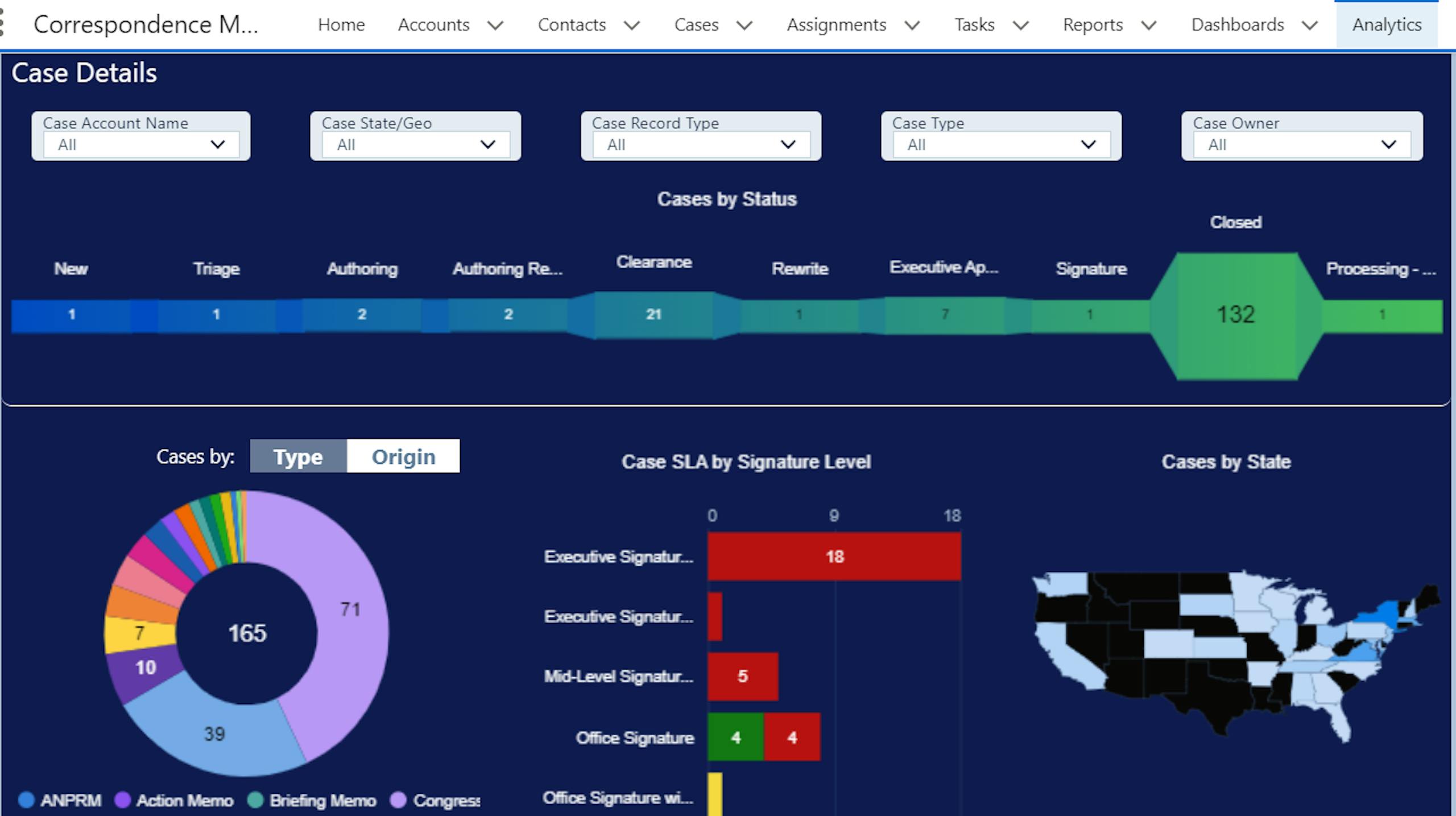Switch Cases by toggle to Origin
The width and height of the screenshot is (1456, 816).
click(x=403, y=456)
